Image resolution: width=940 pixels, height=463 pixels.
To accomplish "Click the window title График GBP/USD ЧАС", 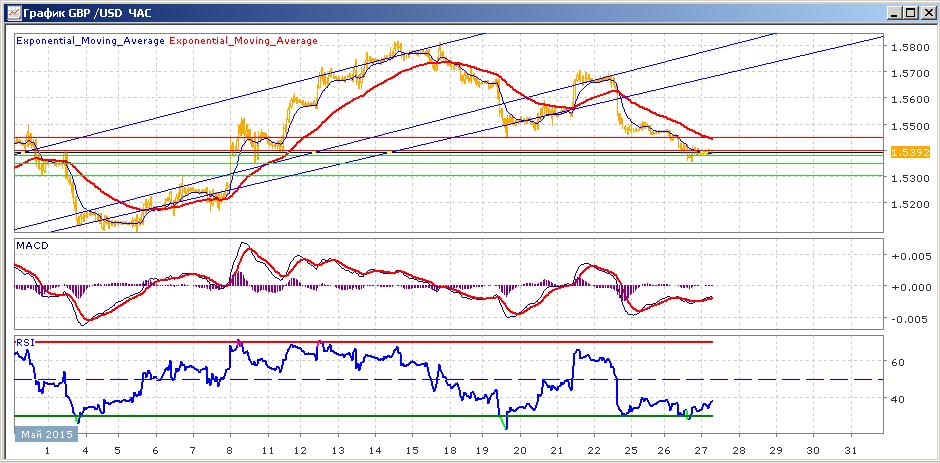I will click(x=81, y=12).
